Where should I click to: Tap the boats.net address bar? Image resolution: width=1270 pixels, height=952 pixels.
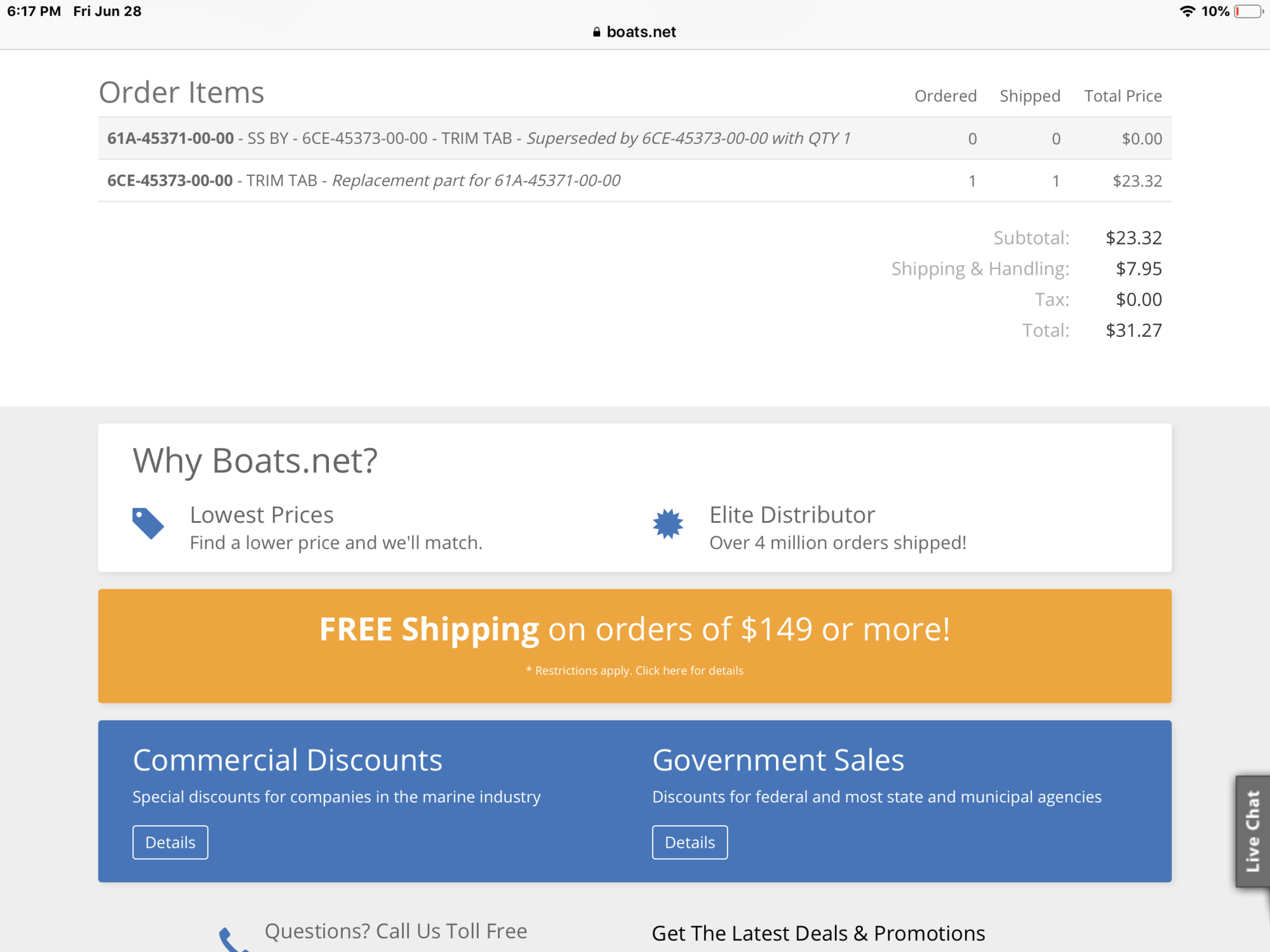pos(635,32)
